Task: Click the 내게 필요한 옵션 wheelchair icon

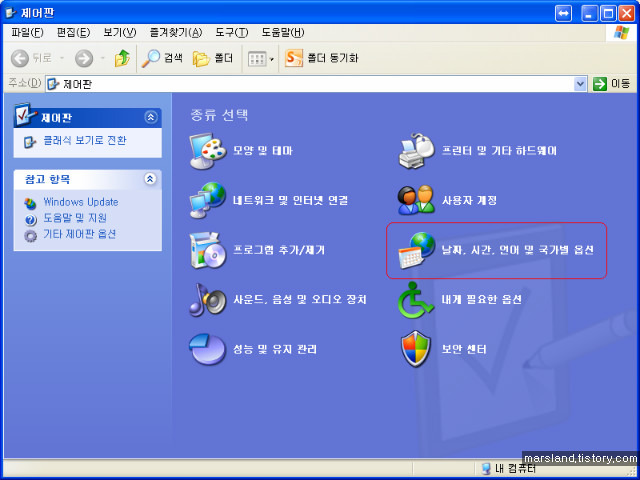Action: [x=416, y=300]
